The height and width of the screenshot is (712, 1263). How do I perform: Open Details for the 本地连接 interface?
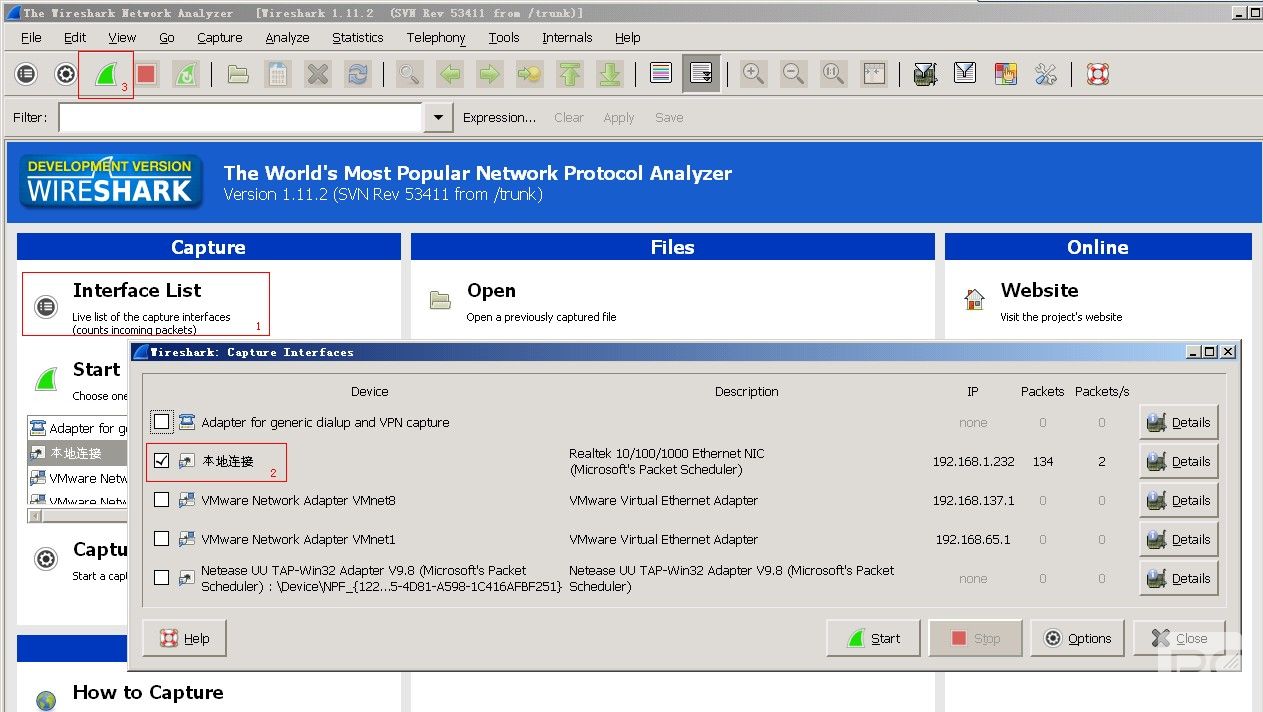(1179, 461)
